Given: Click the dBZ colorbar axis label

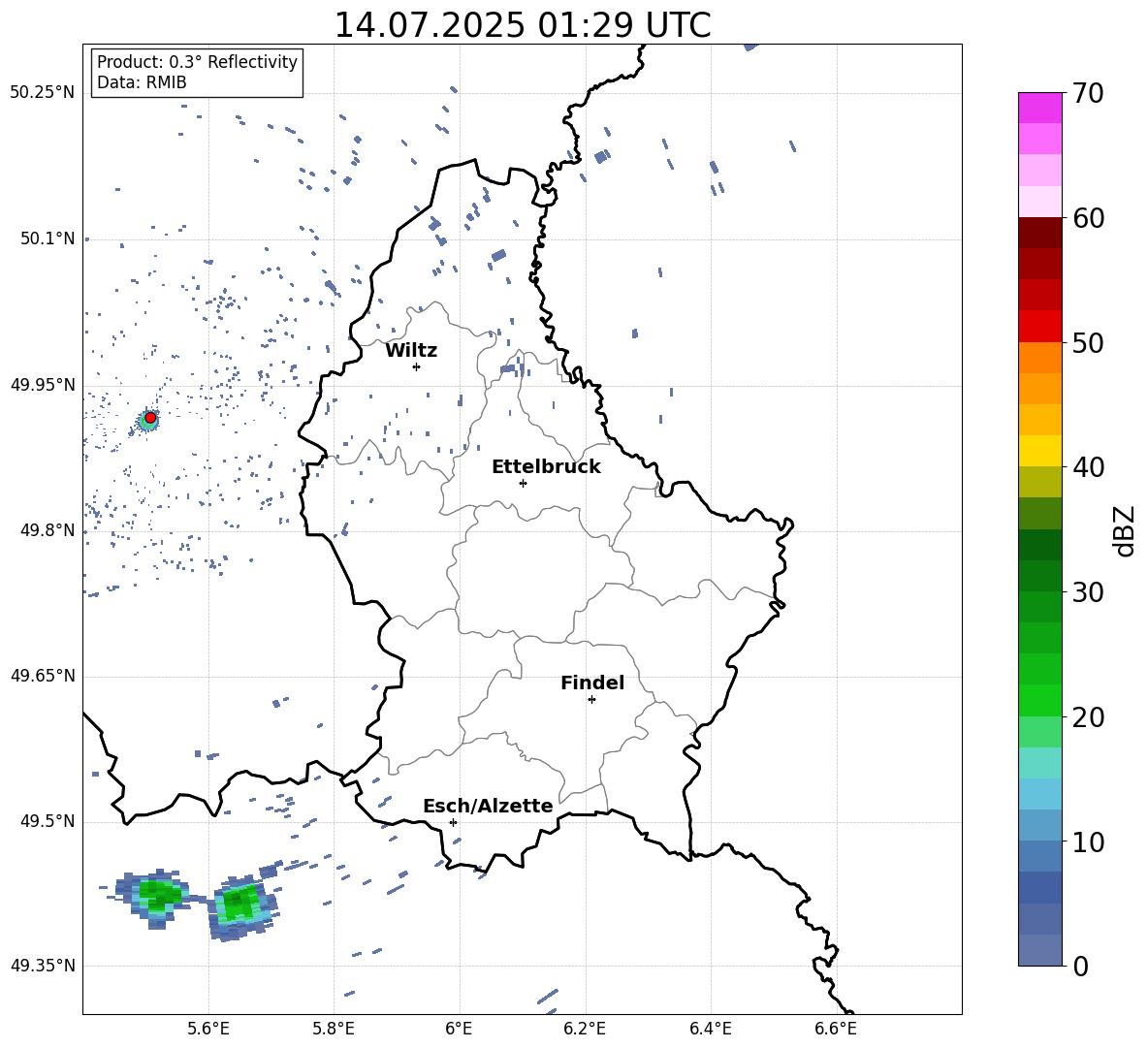Looking at the screenshot, I should point(1124,530).
